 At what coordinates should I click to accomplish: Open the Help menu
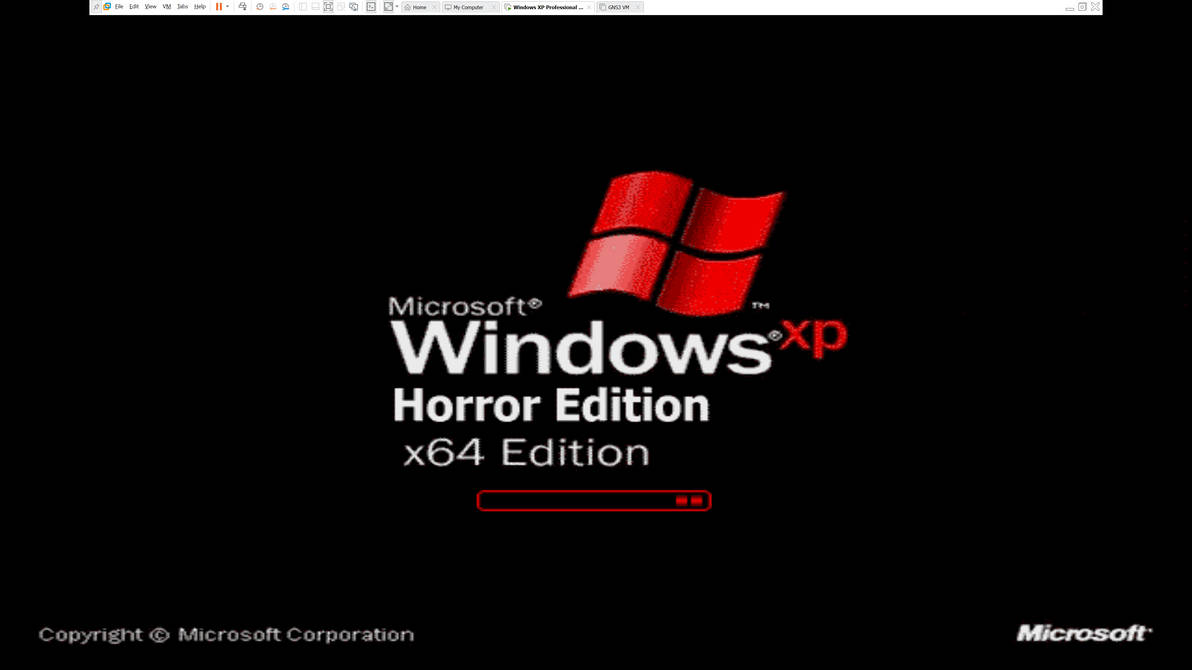coord(200,7)
